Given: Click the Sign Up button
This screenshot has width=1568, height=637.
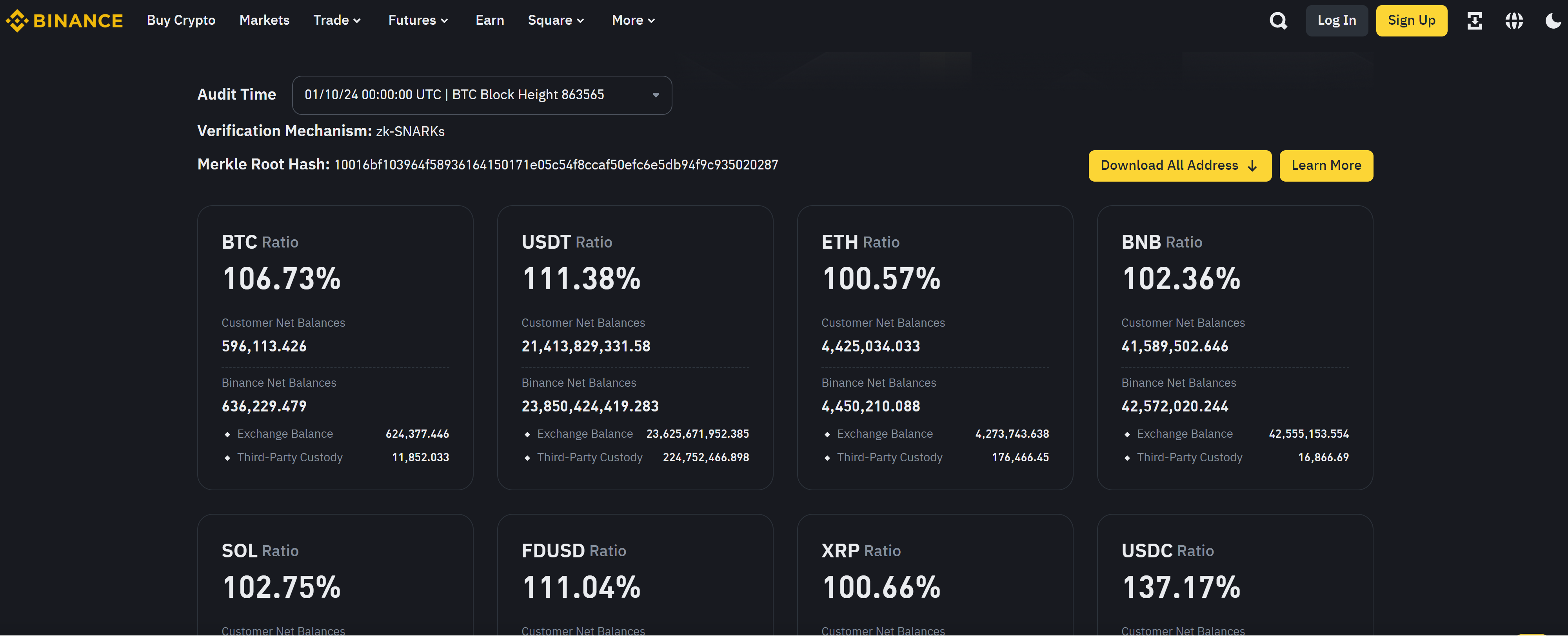Looking at the screenshot, I should [1411, 21].
